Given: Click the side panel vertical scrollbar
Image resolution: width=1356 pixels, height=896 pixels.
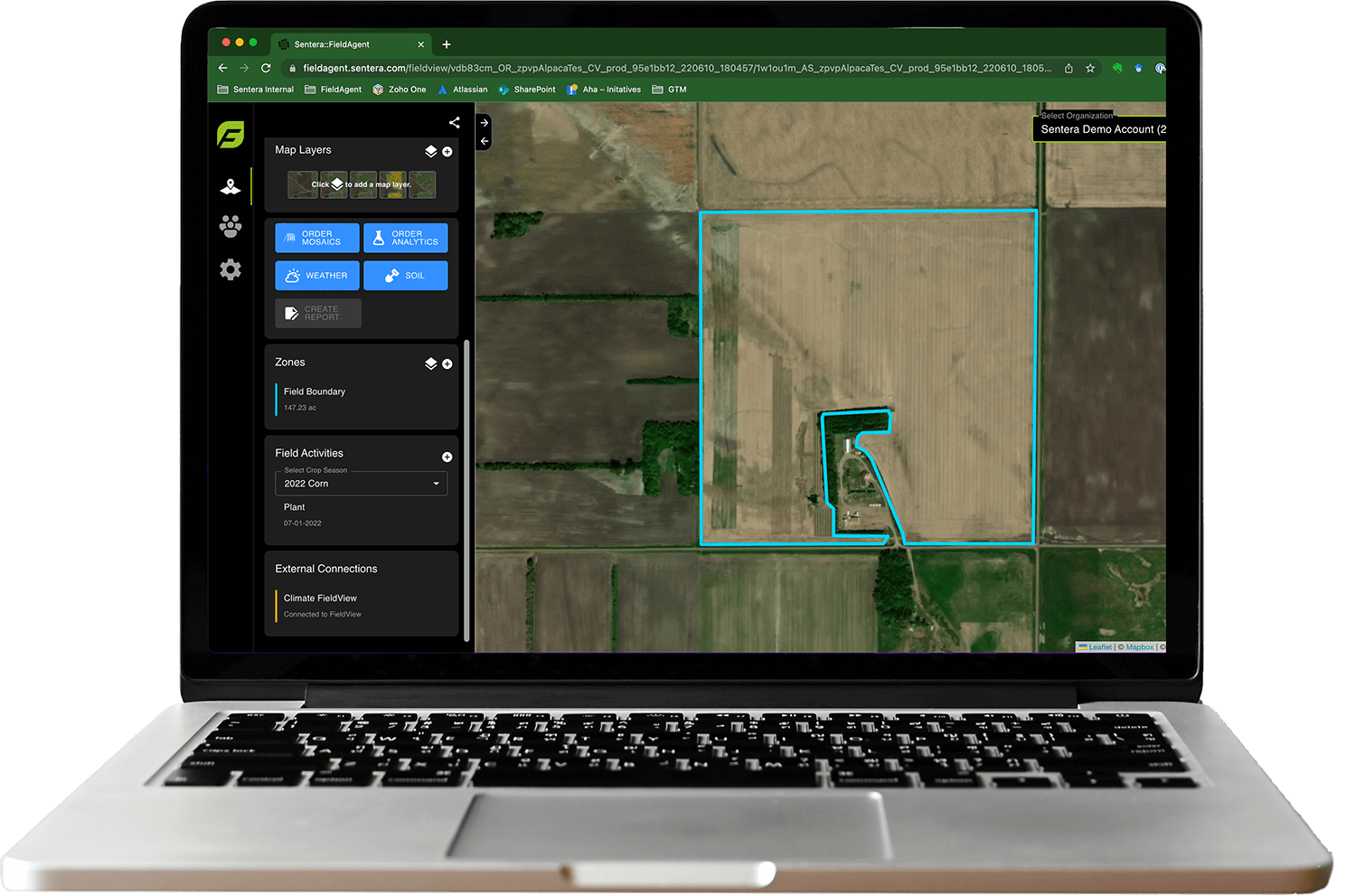Looking at the screenshot, I should (x=466, y=491).
